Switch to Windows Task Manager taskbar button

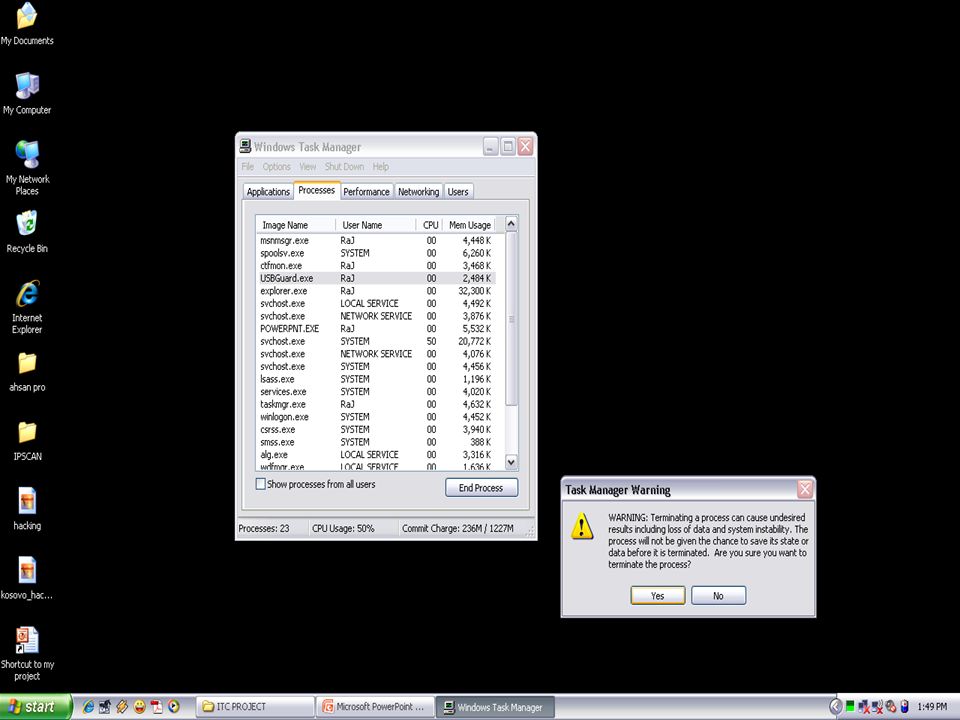[x=495, y=707]
